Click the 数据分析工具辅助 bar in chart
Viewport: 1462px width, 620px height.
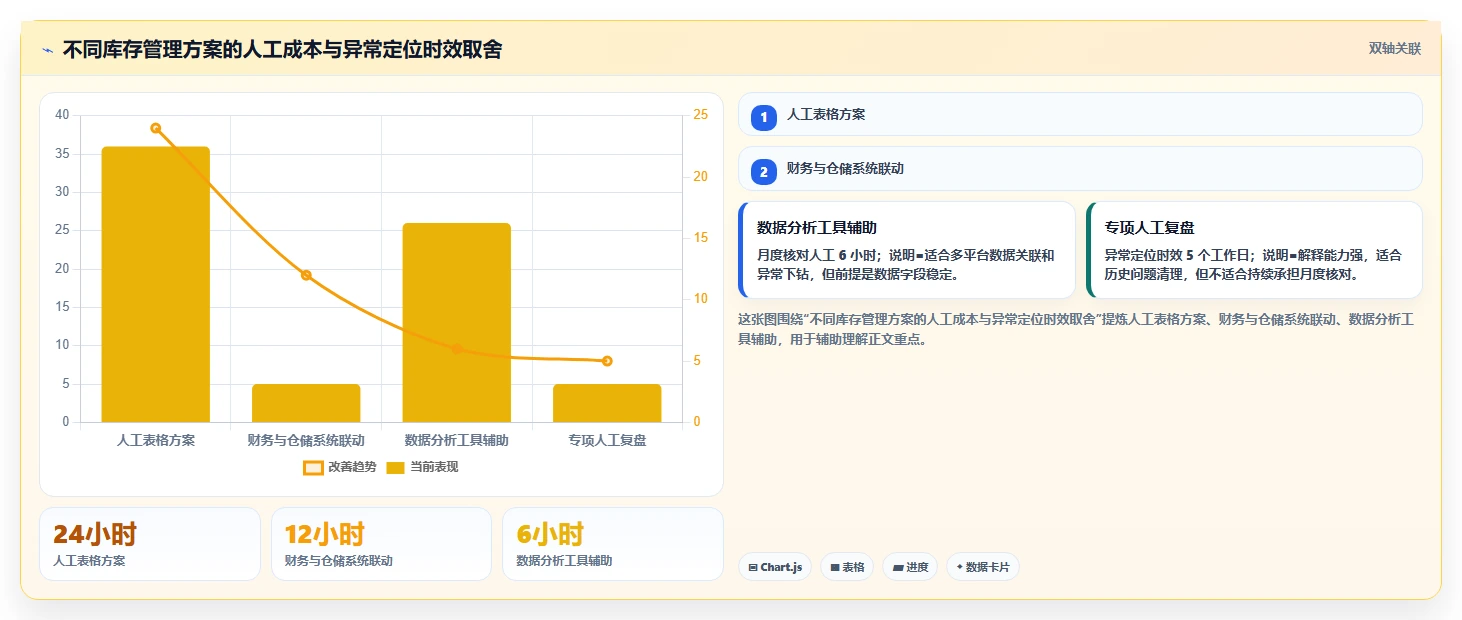click(457, 322)
